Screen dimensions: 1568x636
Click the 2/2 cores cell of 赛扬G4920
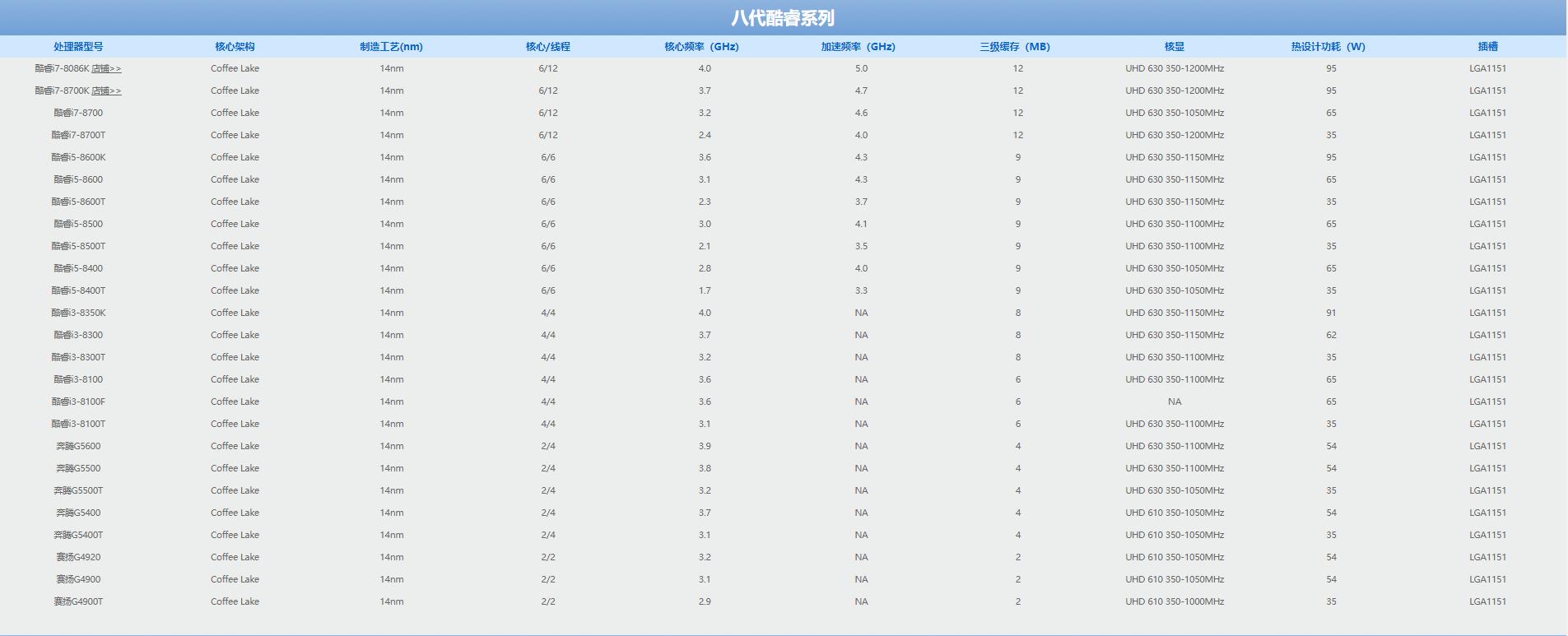point(548,557)
